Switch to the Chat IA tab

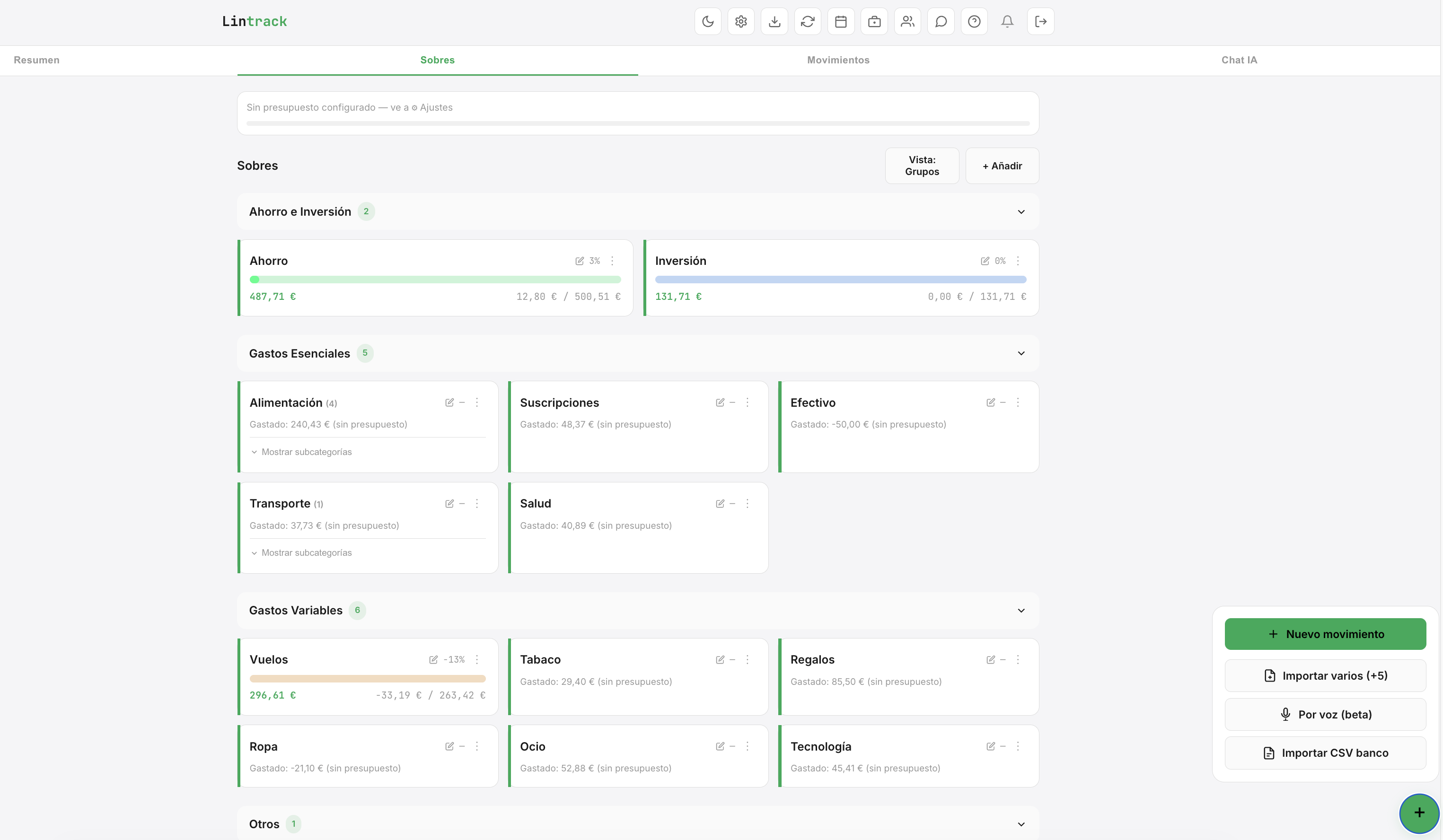point(1239,60)
